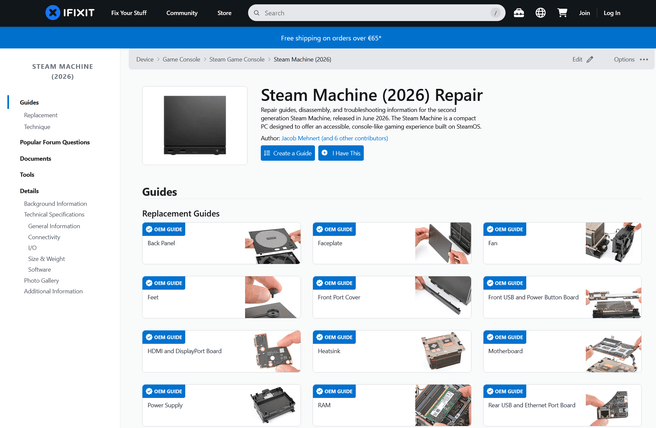Click the Edit pencil icon

click(590, 59)
